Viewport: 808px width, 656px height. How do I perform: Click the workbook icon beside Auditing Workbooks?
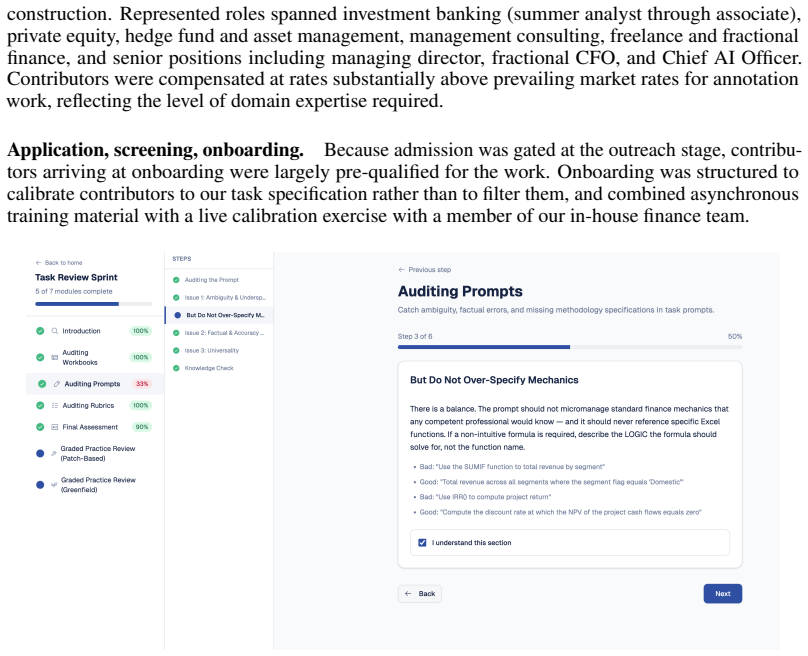click(55, 358)
